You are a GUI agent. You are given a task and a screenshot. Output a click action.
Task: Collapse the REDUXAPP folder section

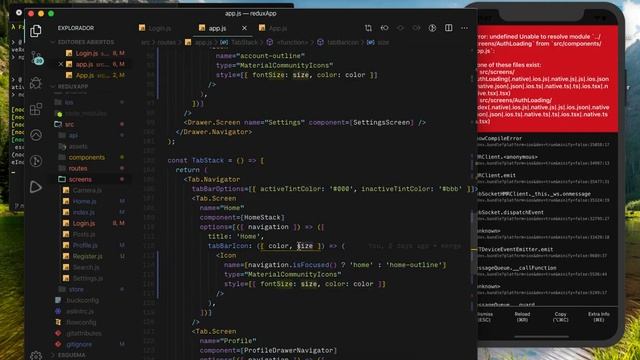[x=73, y=87]
